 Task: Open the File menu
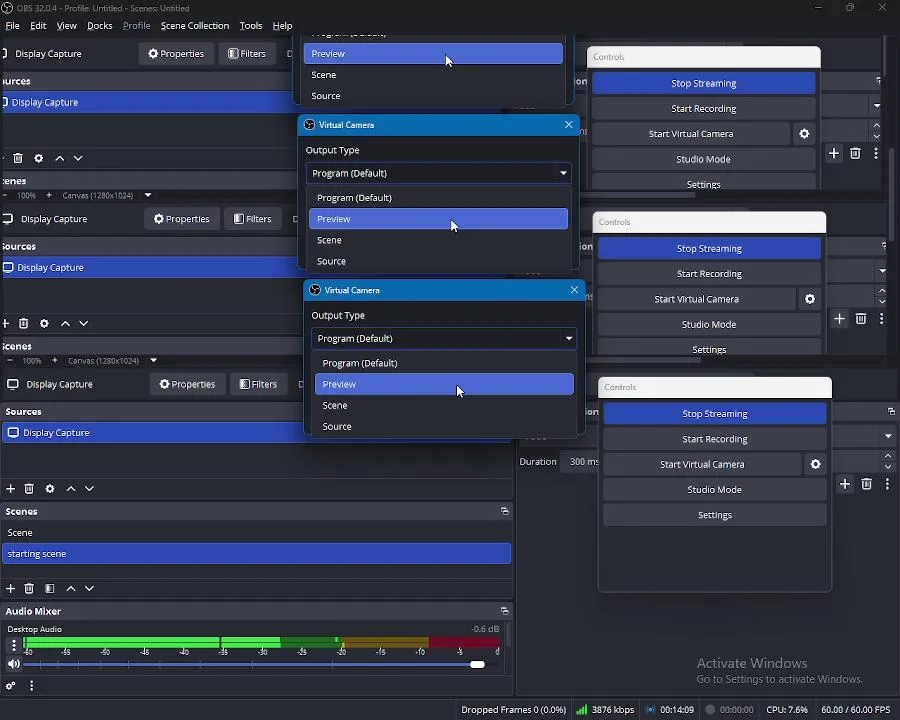[13, 25]
